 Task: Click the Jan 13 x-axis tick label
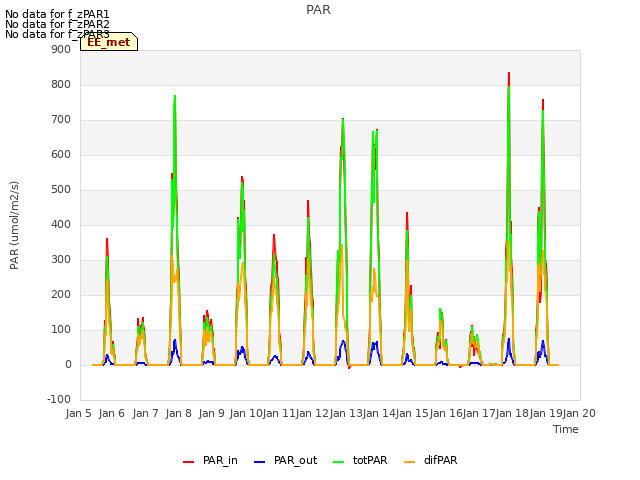(x=346, y=413)
